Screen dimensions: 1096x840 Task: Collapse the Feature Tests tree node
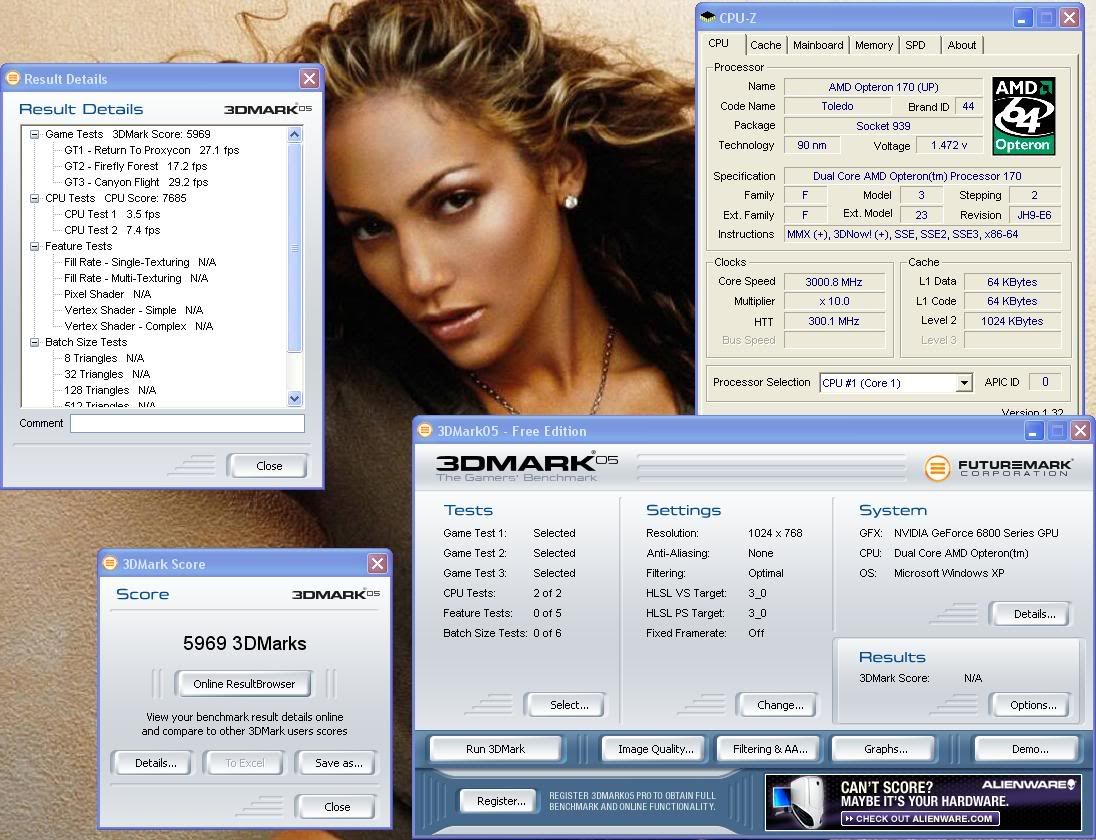[34, 246]
